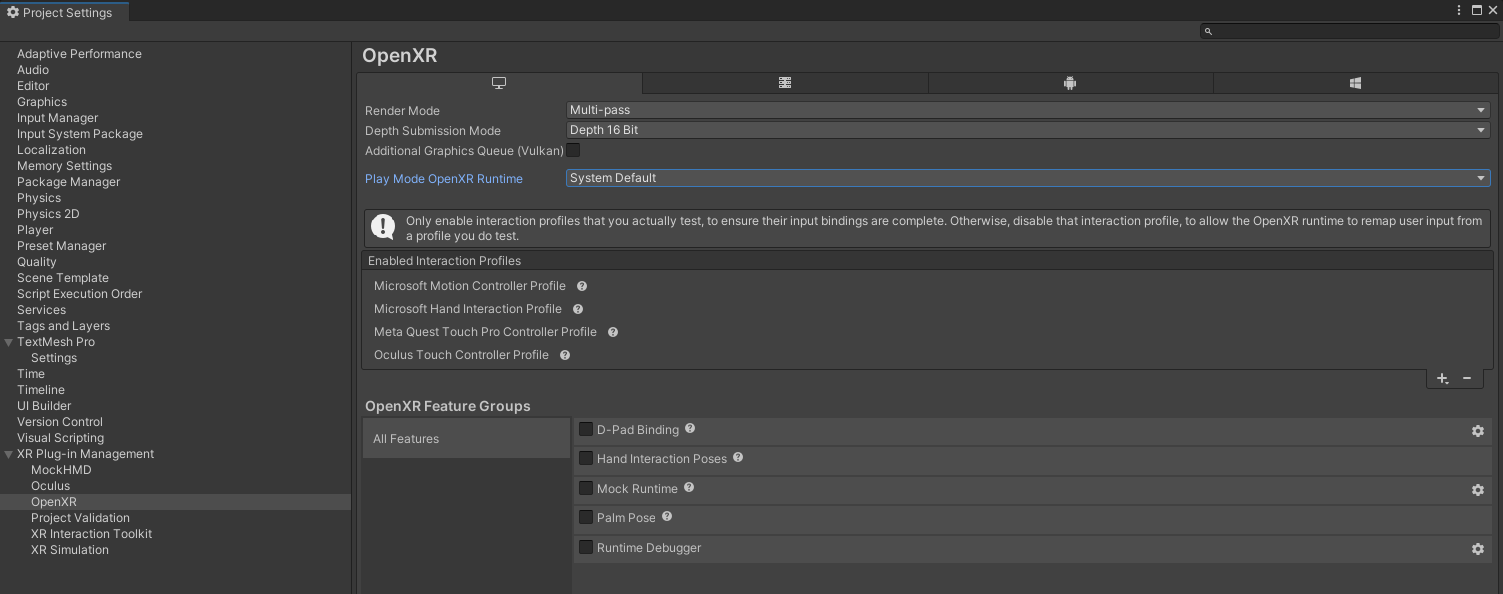1503x594 pixels.
Task: Remove an interaction profile with the minus button
Action: point(1467,378)
